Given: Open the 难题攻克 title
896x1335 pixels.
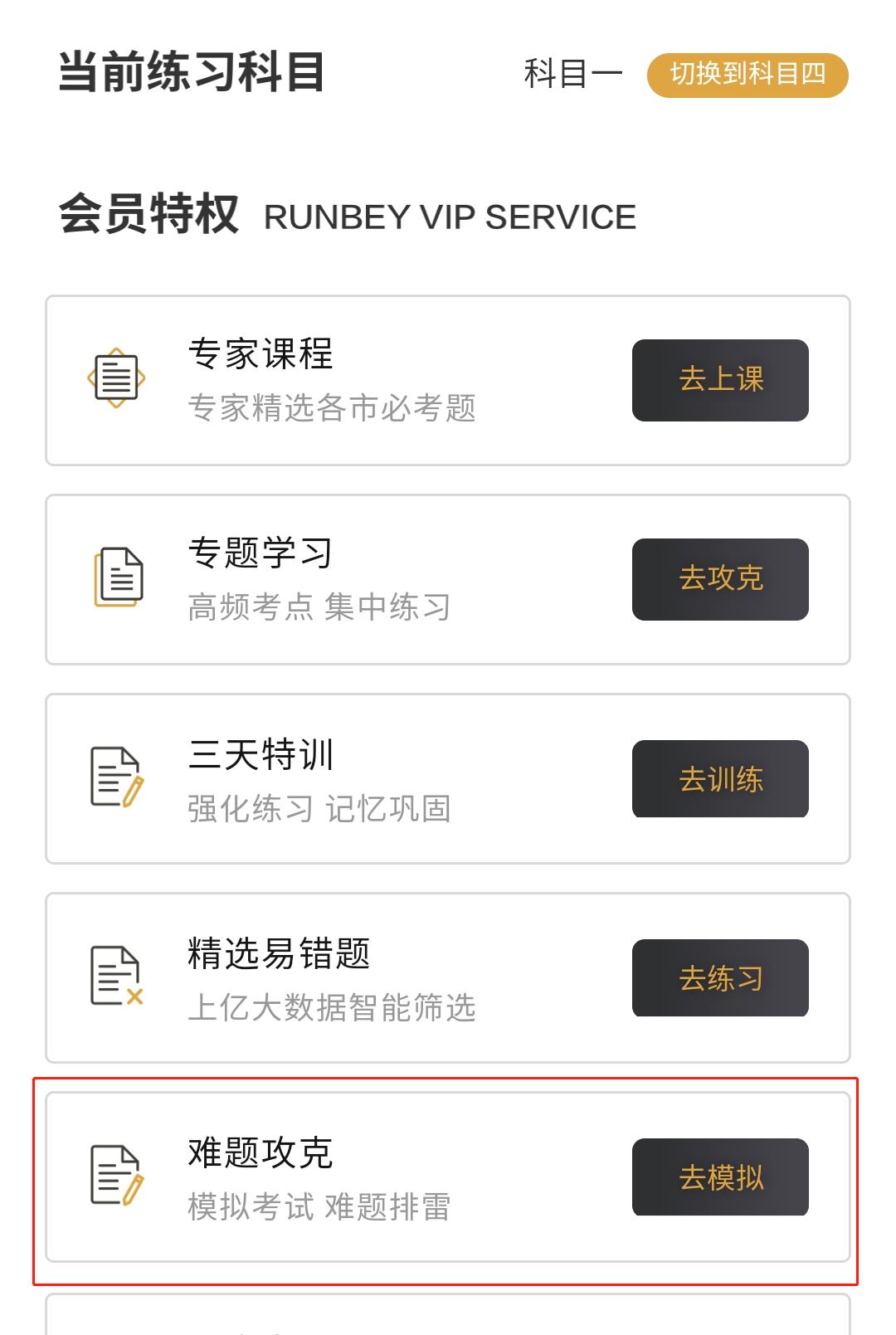Looking at the screenshot, I should [261, 1153].
